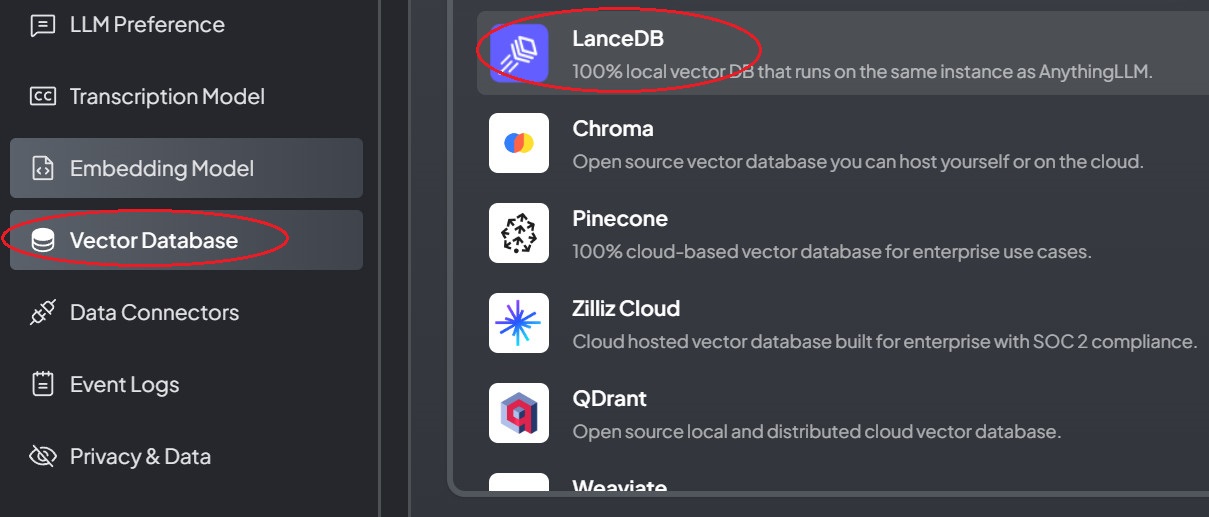Image resolution: width=1209 pixels, height=517 pixels.
Task: Click the Event Logs clipboard icon
Action: [x=42, y=385]
